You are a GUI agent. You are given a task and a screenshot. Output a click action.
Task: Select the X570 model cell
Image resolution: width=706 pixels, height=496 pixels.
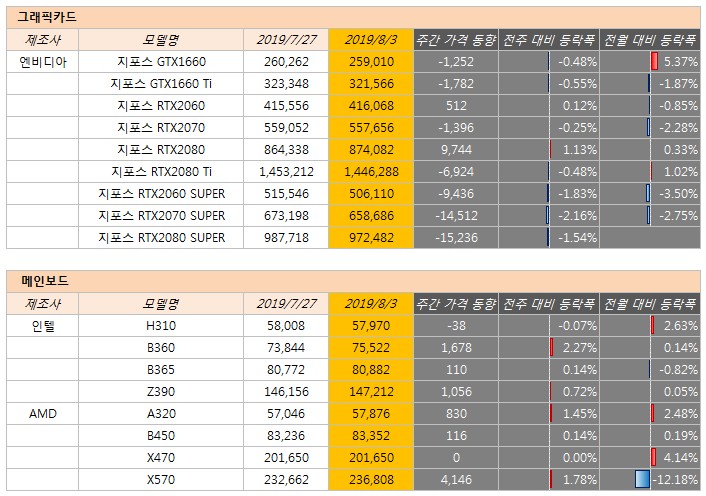click(161, 479)
